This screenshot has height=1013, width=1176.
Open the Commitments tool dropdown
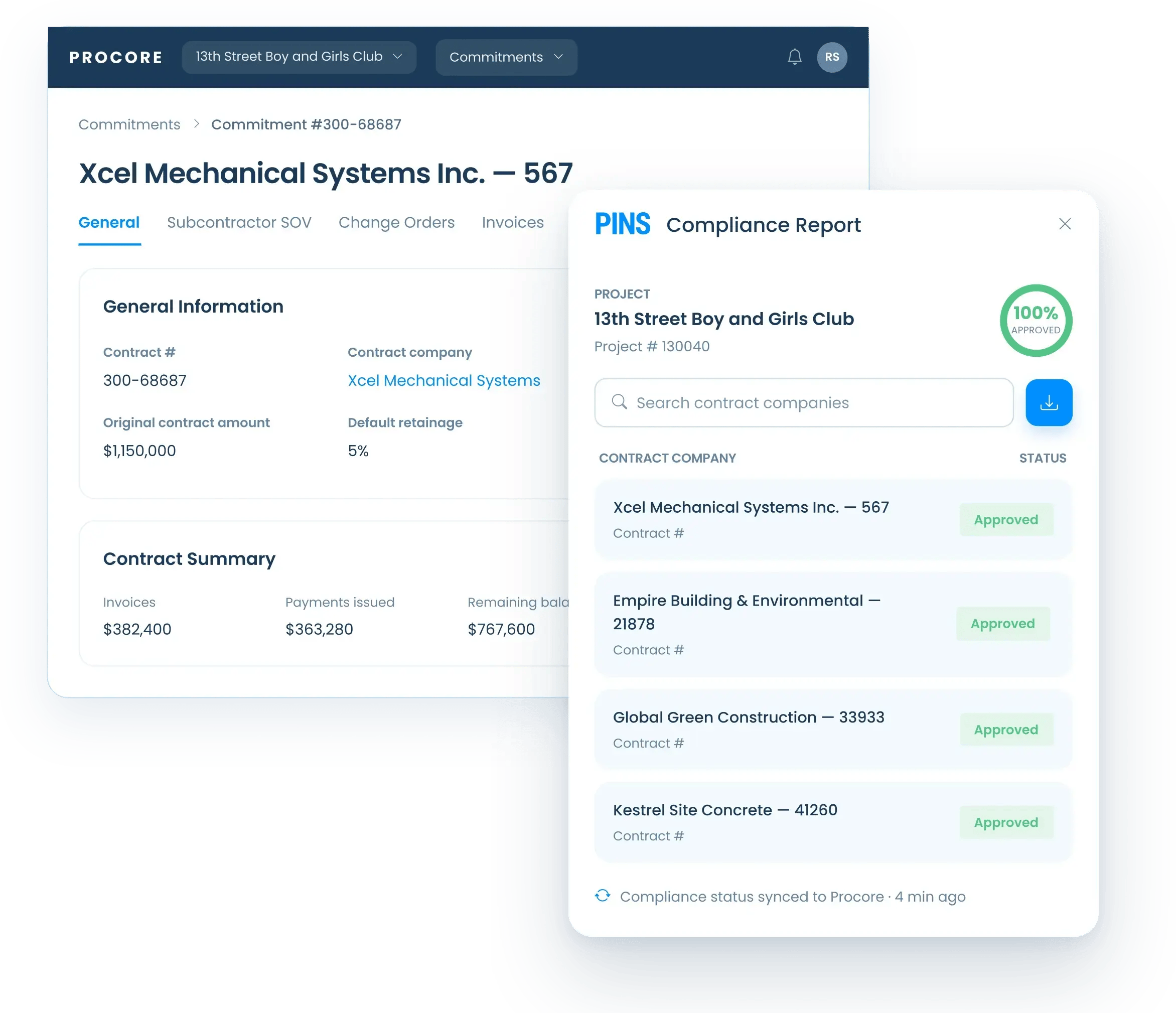pyautogui.click(x=506, y=57)
